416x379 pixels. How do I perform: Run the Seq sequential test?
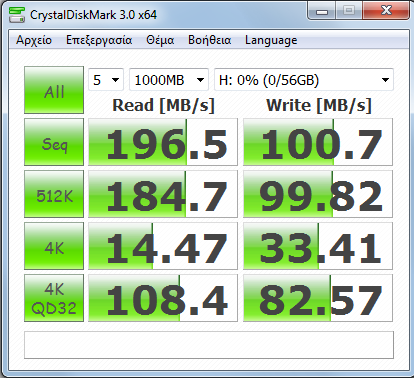[54, 142]
